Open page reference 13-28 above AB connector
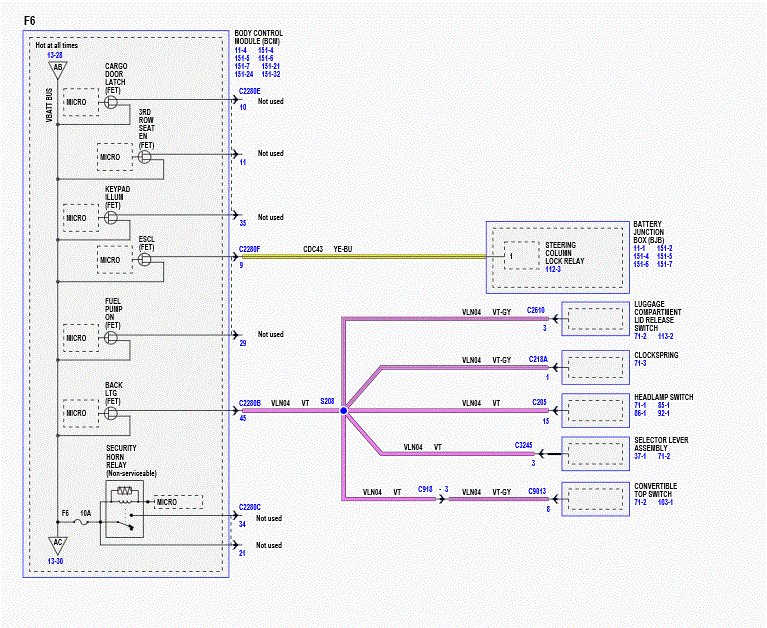The width and height of the screenshot is (767, 628). (55, 55)
